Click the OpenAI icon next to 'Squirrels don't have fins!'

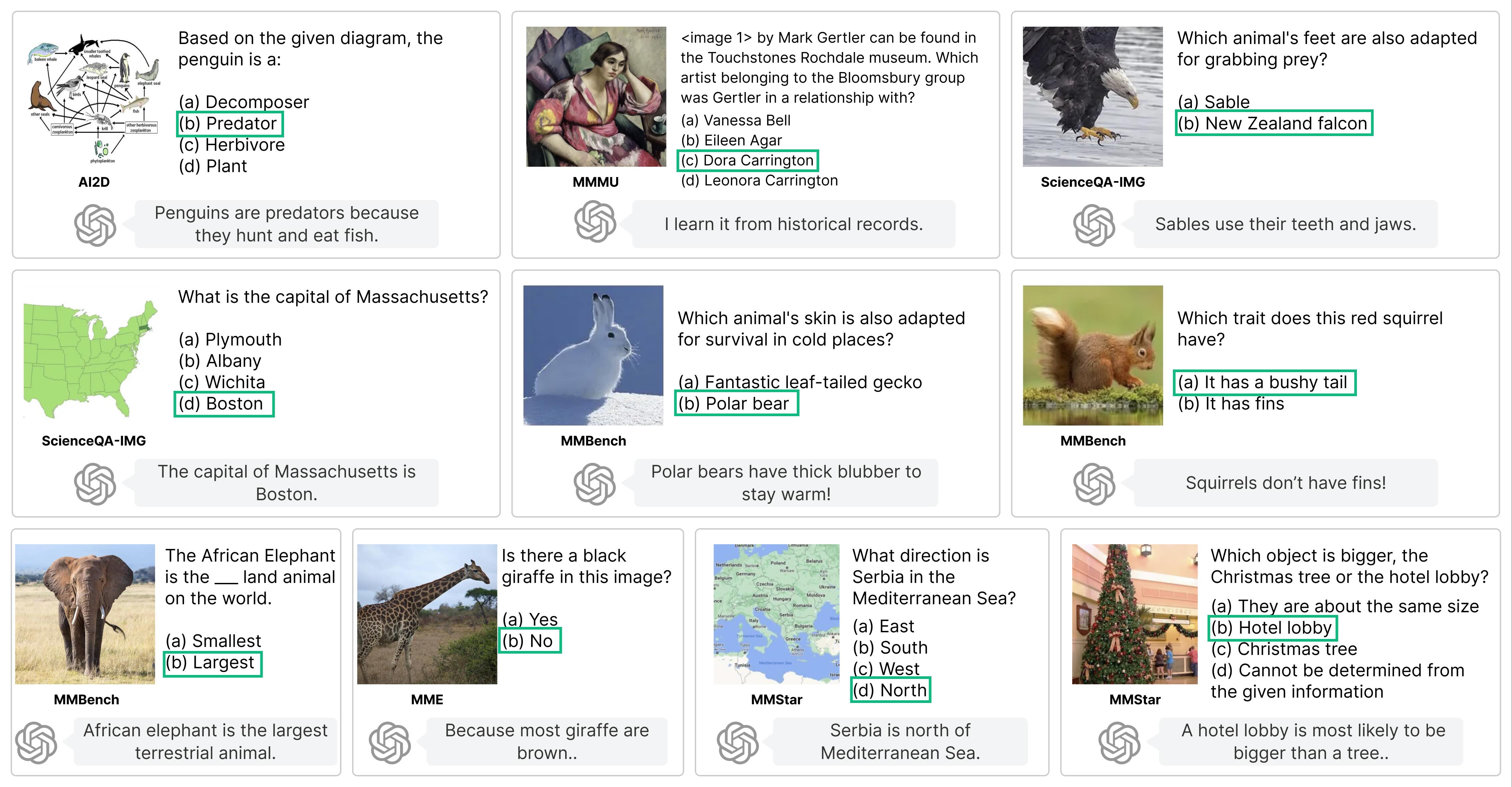click(1094, 484)
